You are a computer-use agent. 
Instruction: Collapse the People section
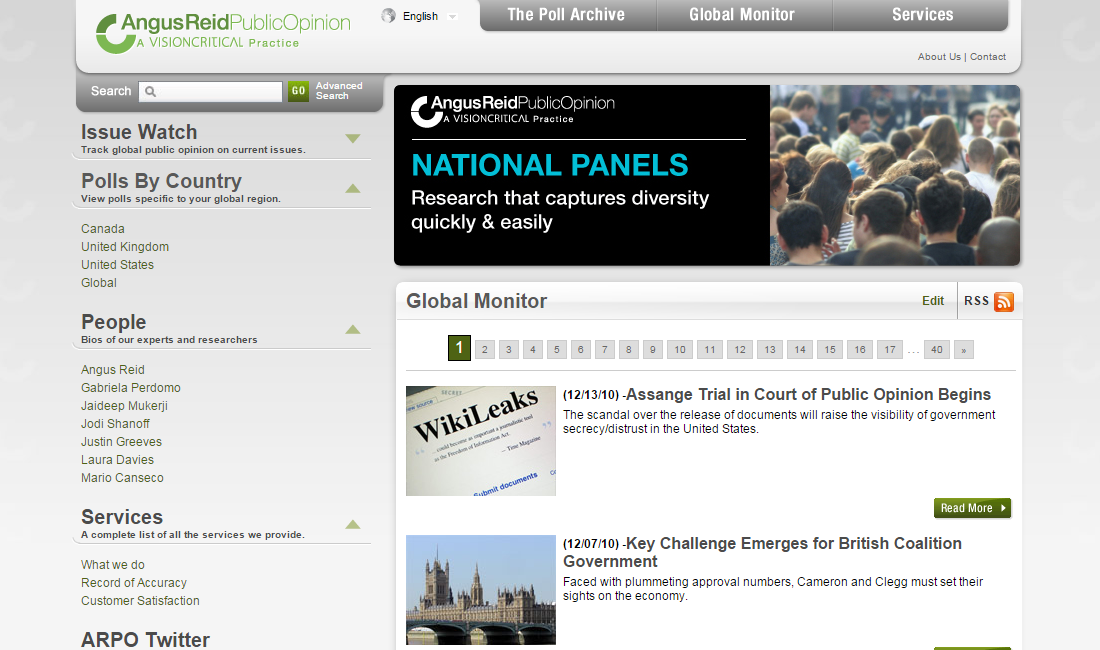[353, 329]
